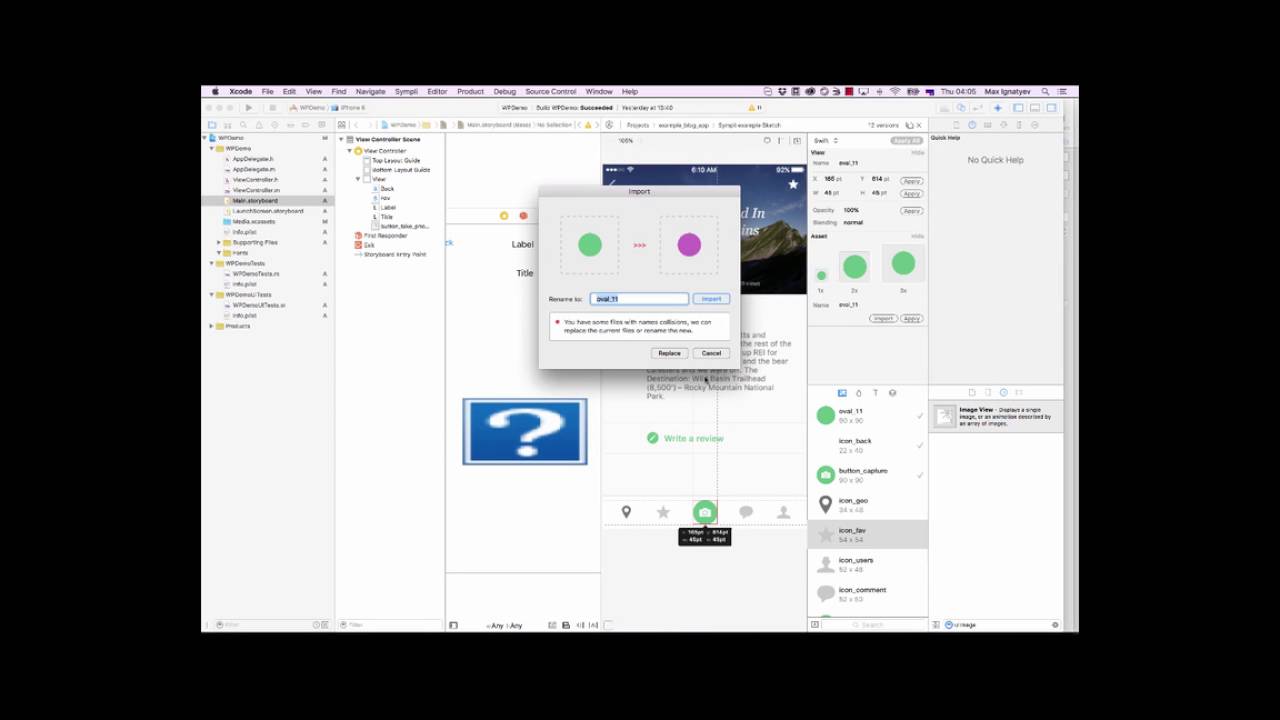This screenshot has width=1280, height=720.
Task: Select the images filter tab in Sympli assets
Action: coord(842,393)
